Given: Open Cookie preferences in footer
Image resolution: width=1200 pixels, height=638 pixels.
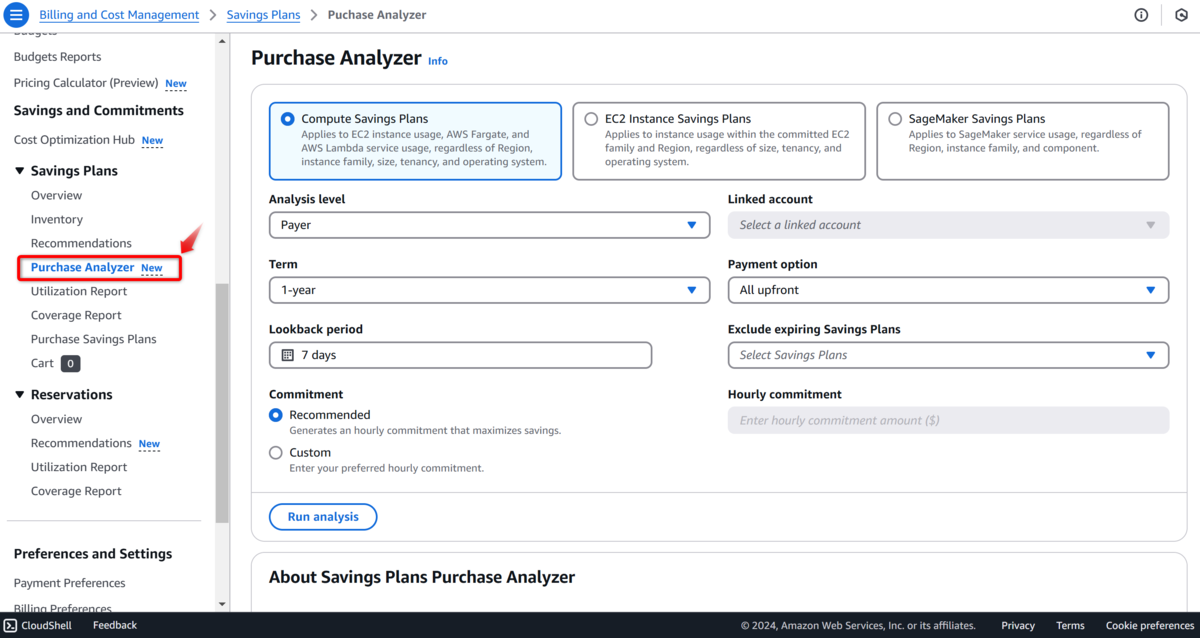Looking at the screenshot, I should click(1150, 625).
